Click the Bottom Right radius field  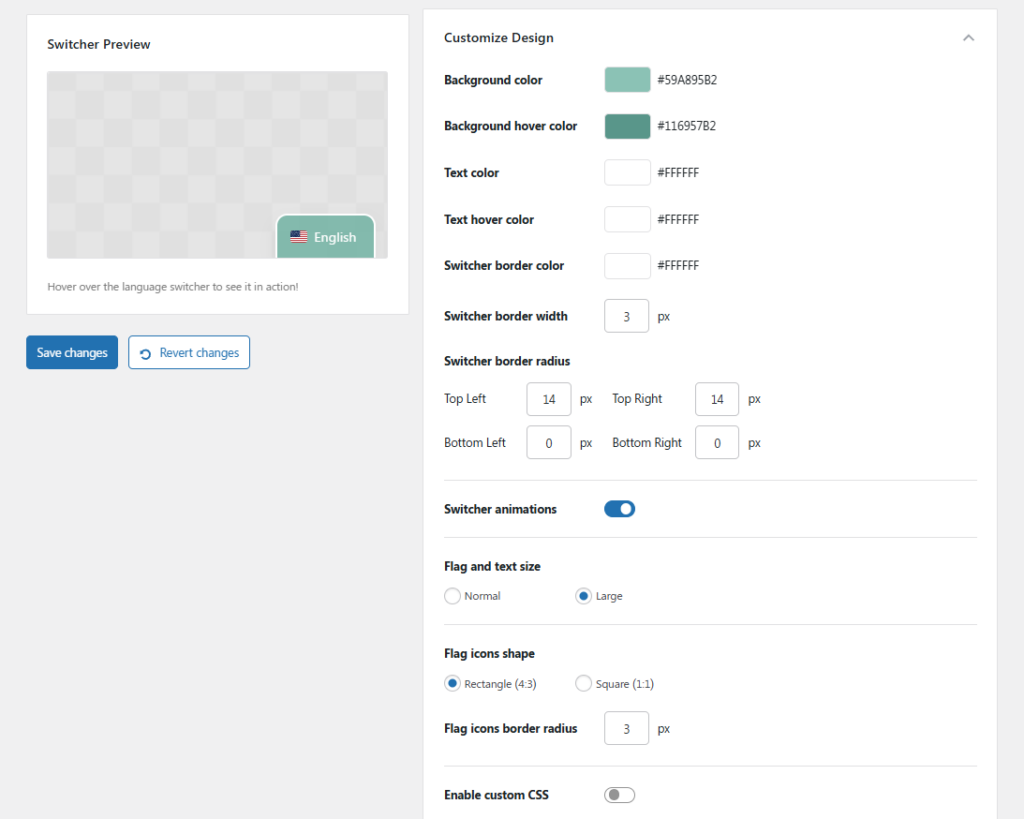pos(716,443)
